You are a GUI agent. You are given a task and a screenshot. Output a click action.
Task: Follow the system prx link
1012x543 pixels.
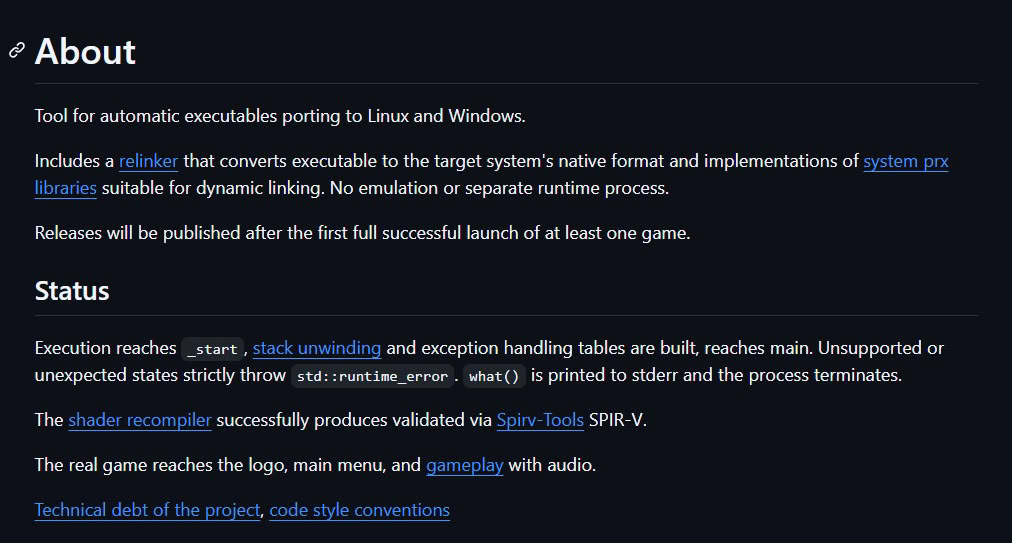[906, 161]
